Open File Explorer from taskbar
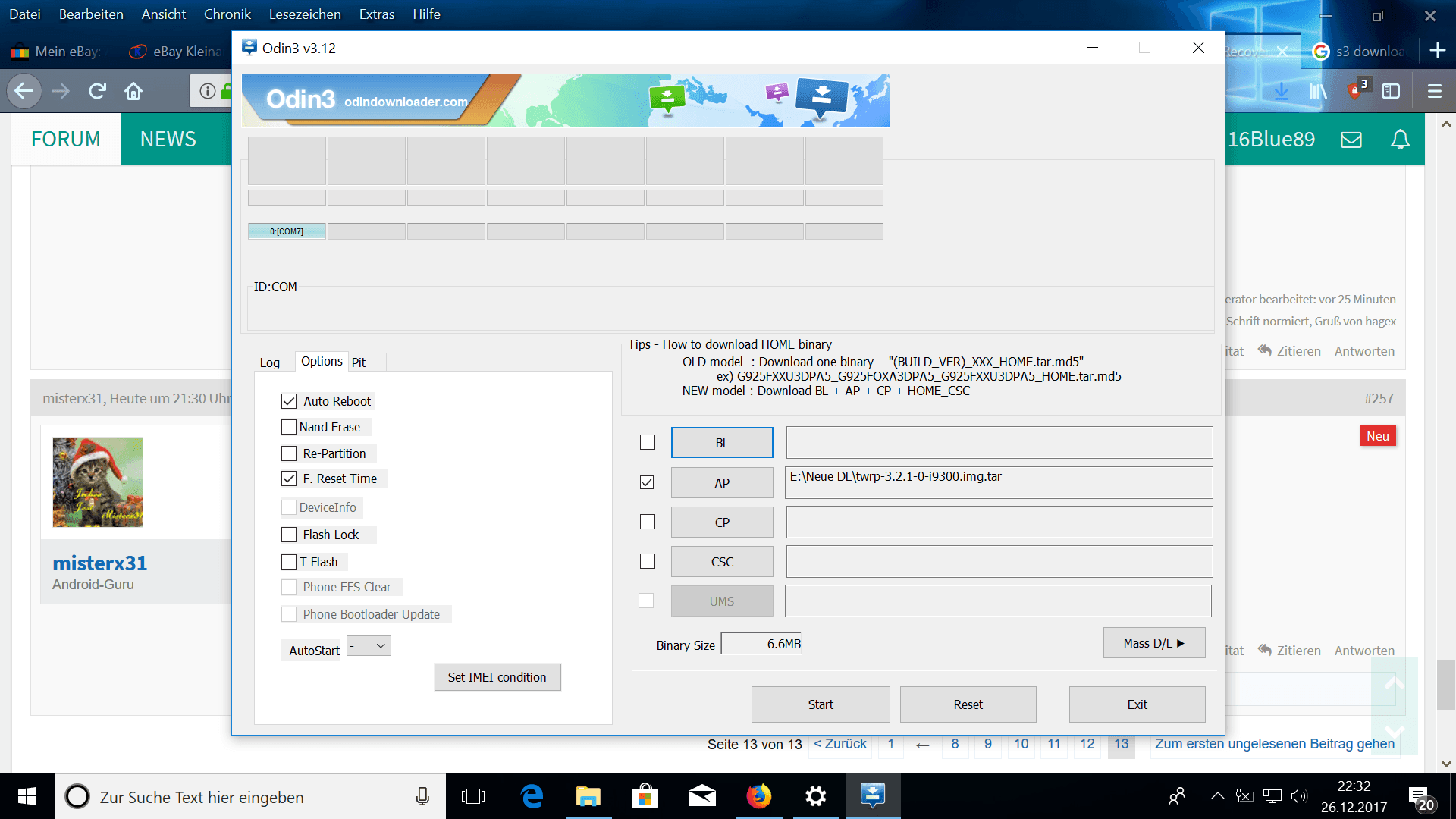 [588, 796]
